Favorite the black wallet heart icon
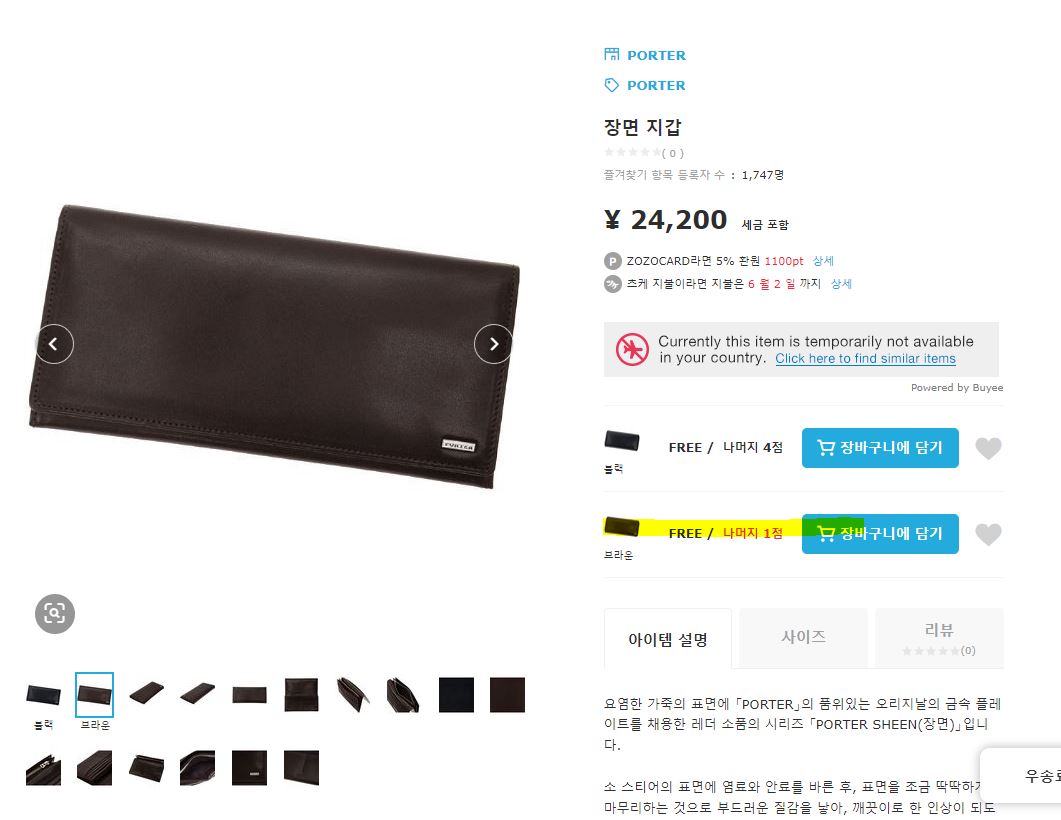 [988, 448]
